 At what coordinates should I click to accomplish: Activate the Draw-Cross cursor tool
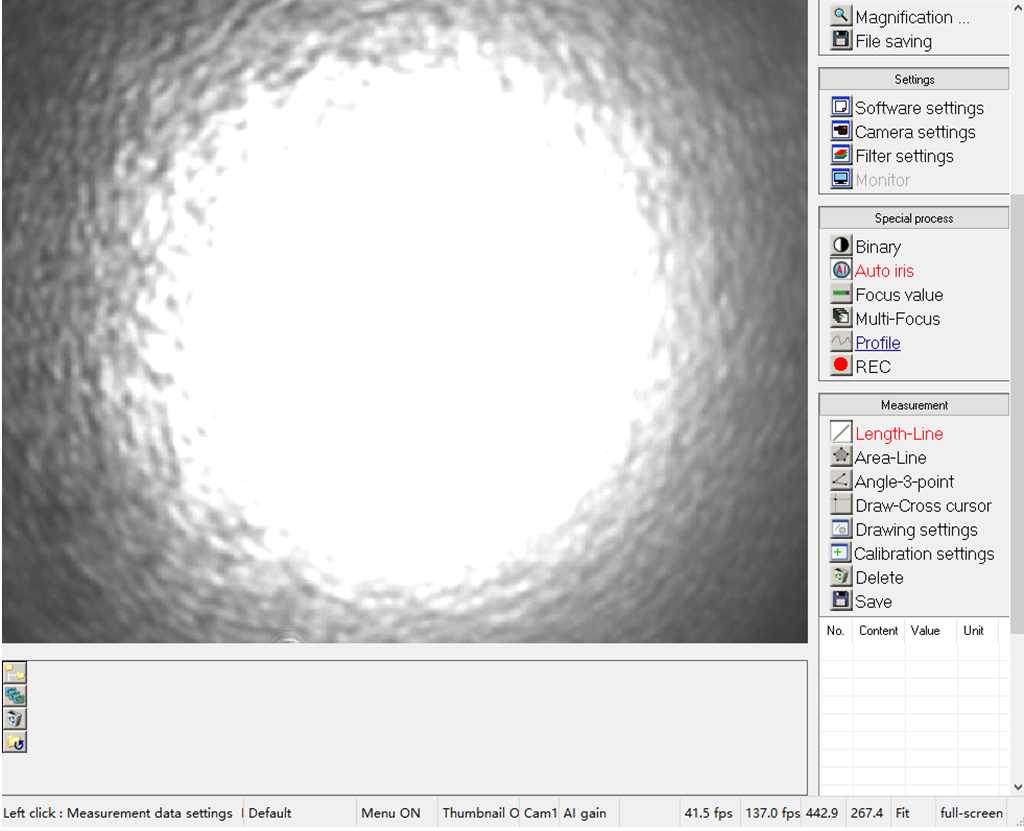pos(922,506)
